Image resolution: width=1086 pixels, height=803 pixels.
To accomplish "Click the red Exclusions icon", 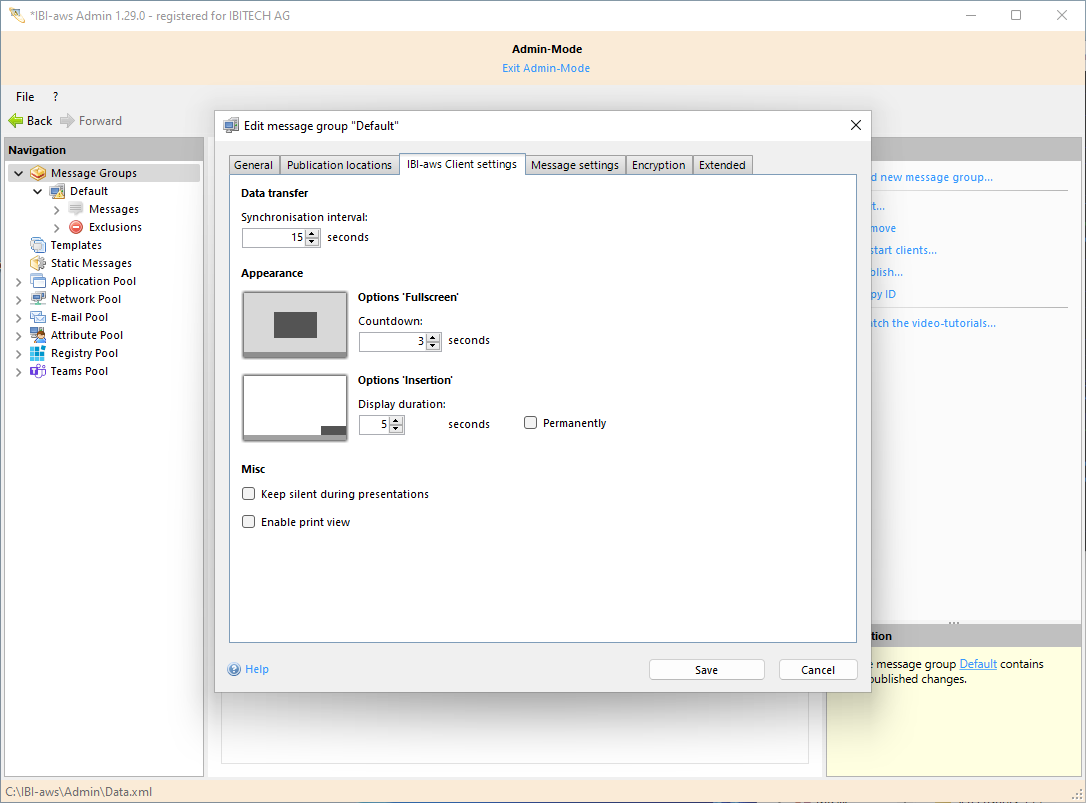I will coord(76,227).
